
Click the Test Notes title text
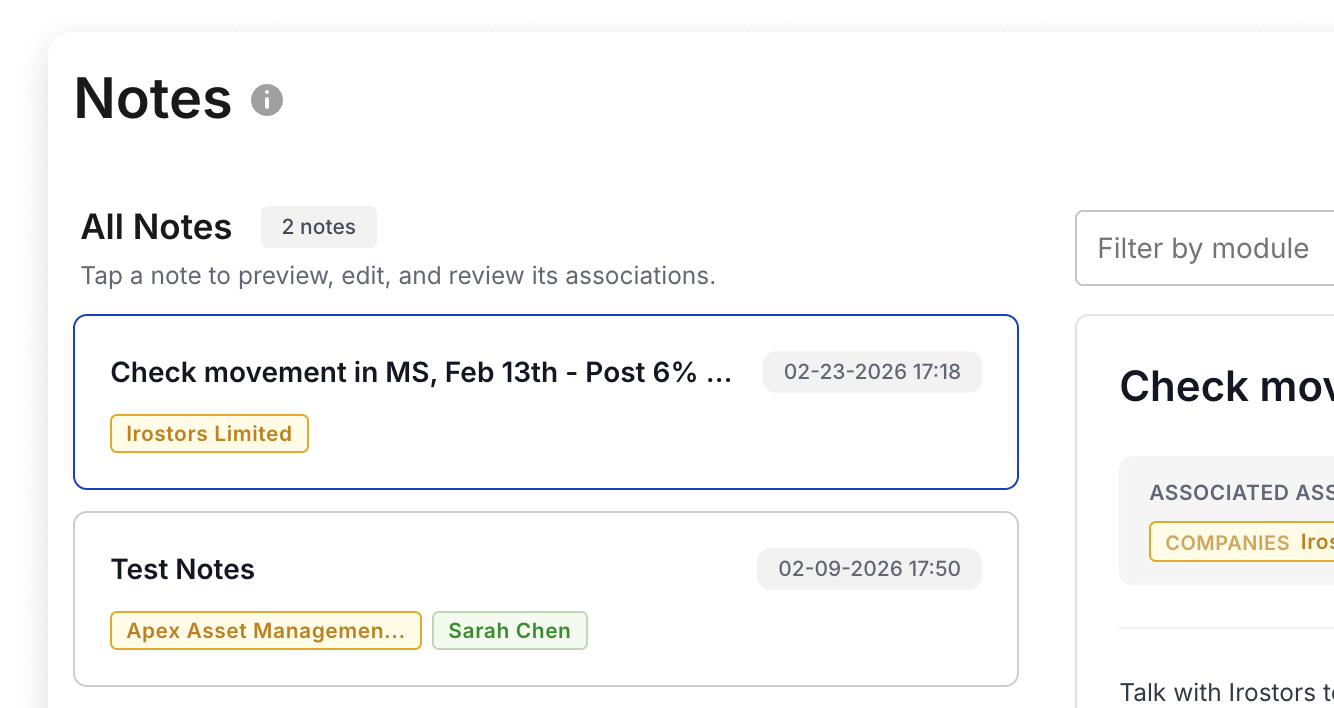pyautogui.click(x=183, y=569)
